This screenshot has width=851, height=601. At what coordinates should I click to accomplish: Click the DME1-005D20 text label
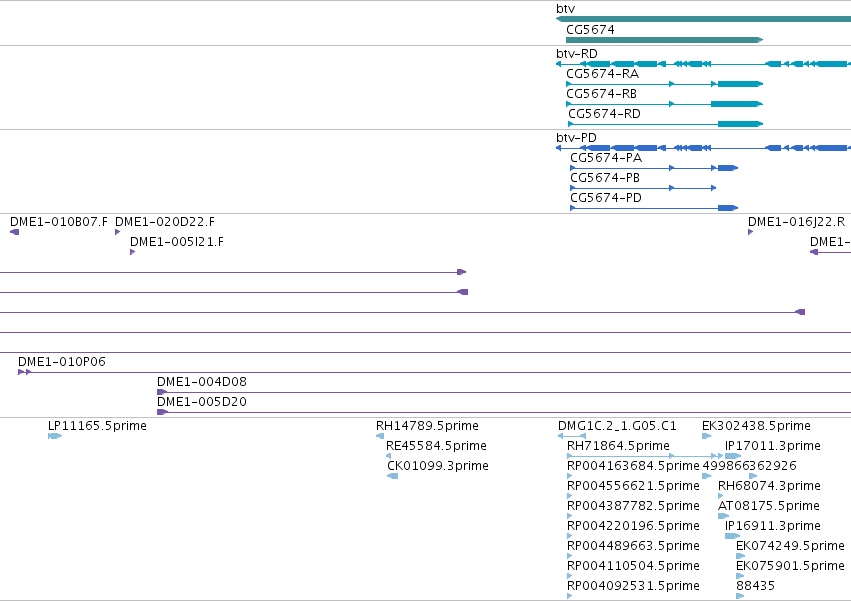click(x=202, y=403)
